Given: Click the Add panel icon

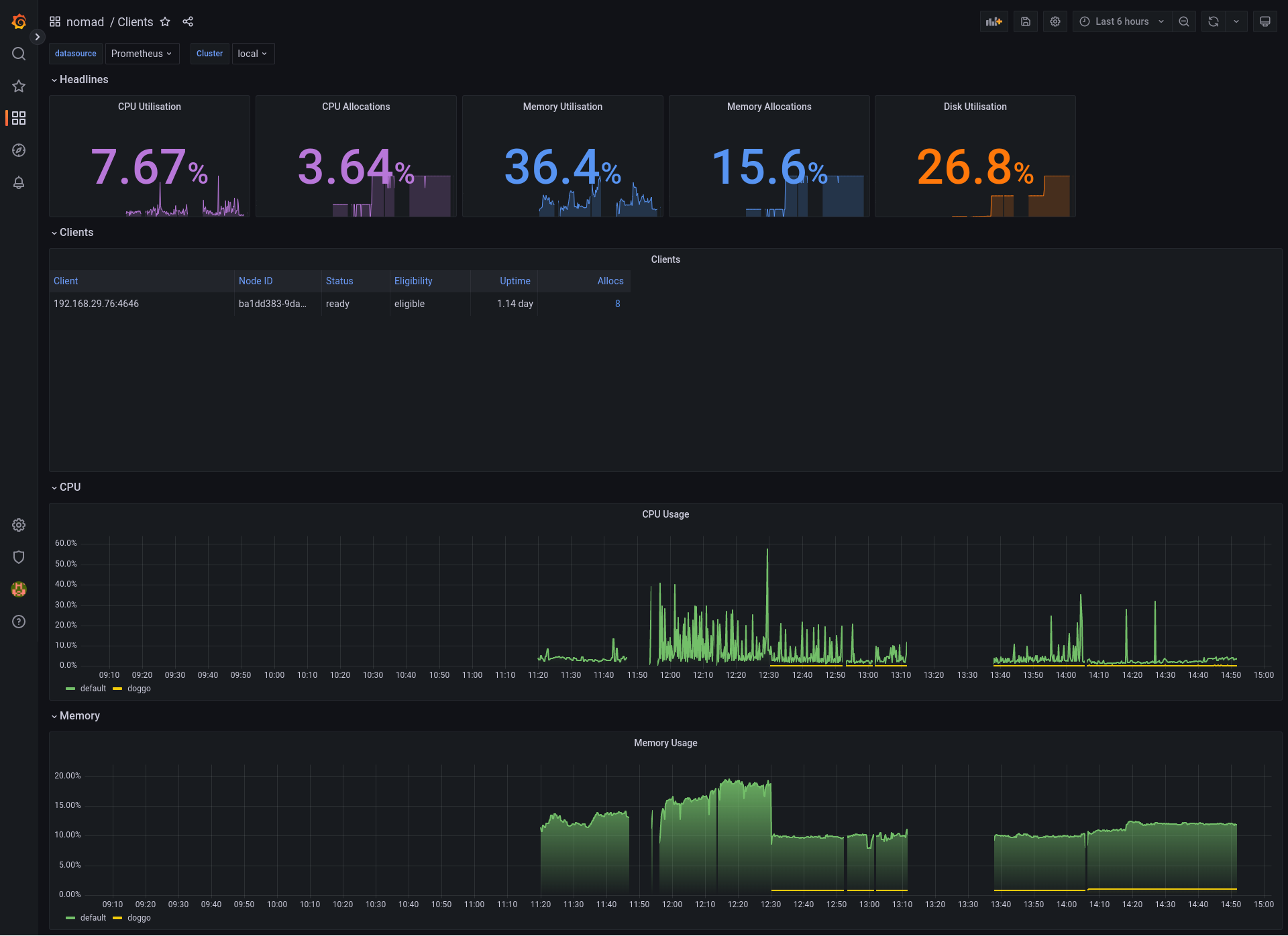Looking at the screenshot, I should [994, 21].
